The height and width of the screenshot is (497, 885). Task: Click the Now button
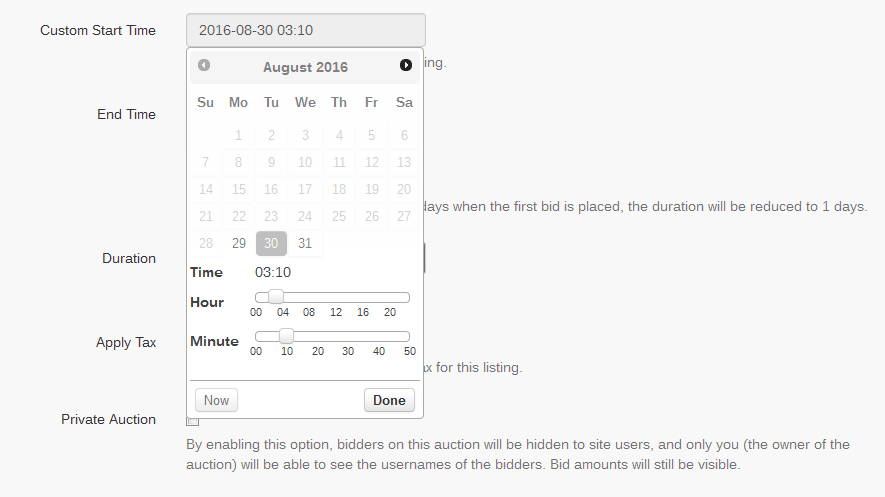click(x=216, y=400)
